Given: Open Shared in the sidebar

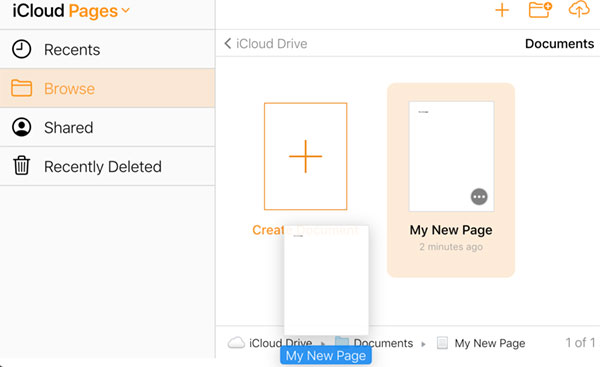Looking at the screenshot, I should 108,127.
